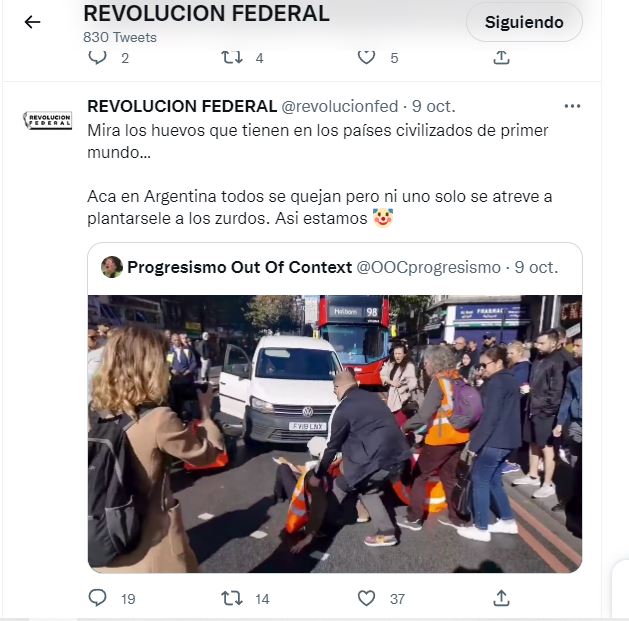629x621 pixels.
Task: Retweet the previous tweet with 4 retweets
Action: point(232,57)
